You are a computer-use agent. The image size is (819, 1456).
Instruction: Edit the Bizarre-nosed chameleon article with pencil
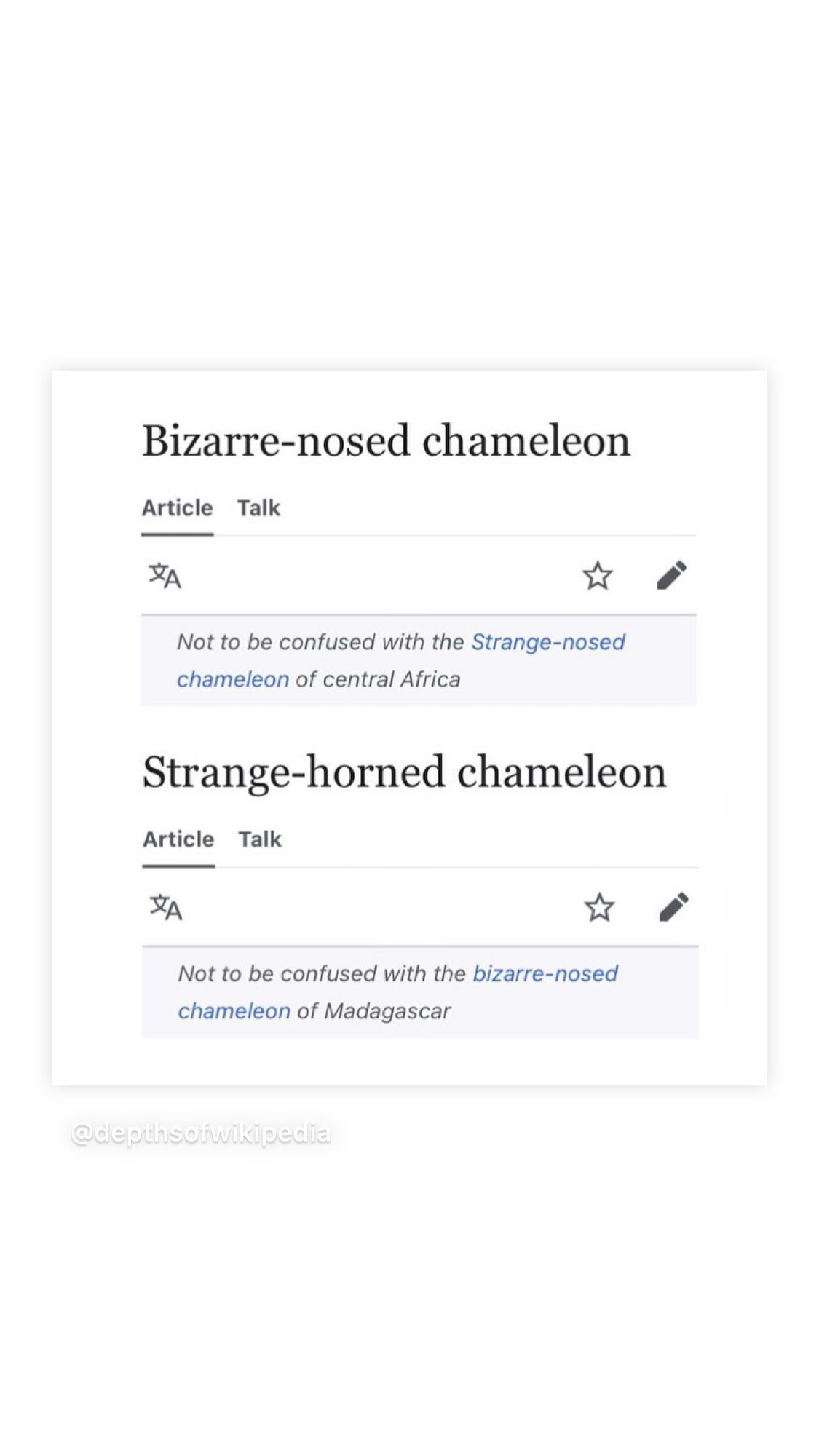[x=671, y=575]
